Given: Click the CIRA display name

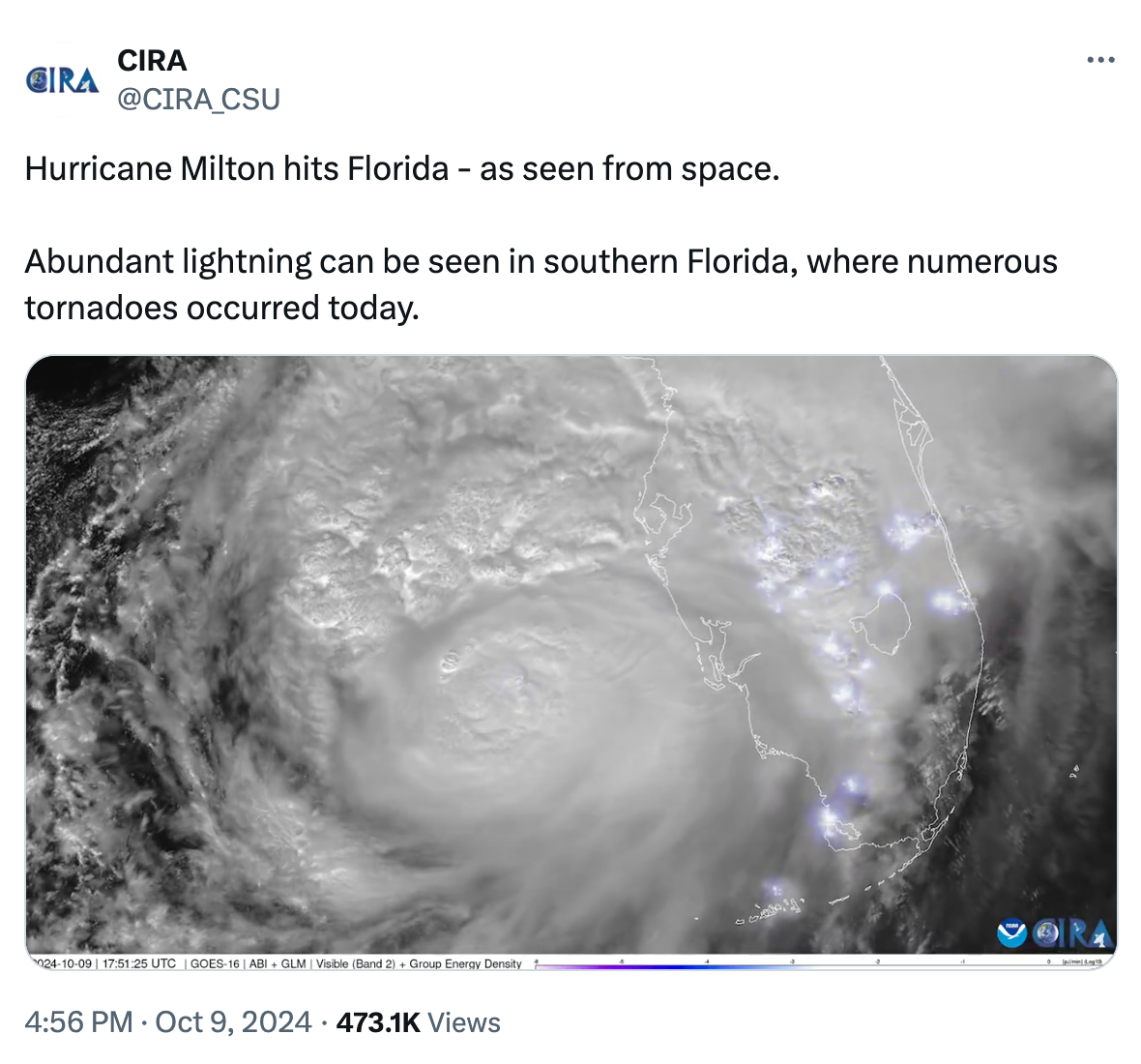Looking at the screenshot, I should pyautogui.click(x=152, y=61).
